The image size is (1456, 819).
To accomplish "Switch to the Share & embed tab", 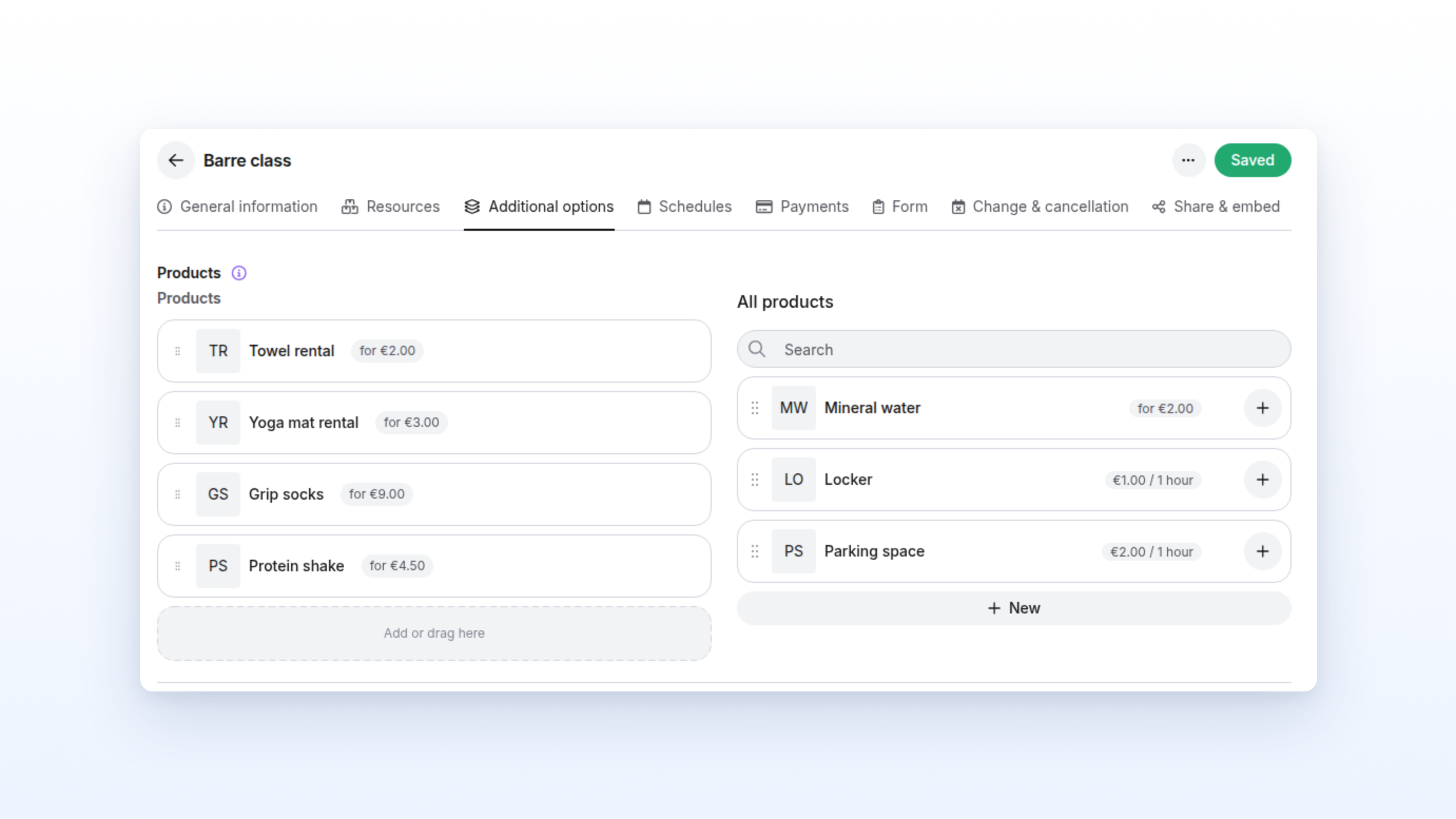I will [1216, 207].
